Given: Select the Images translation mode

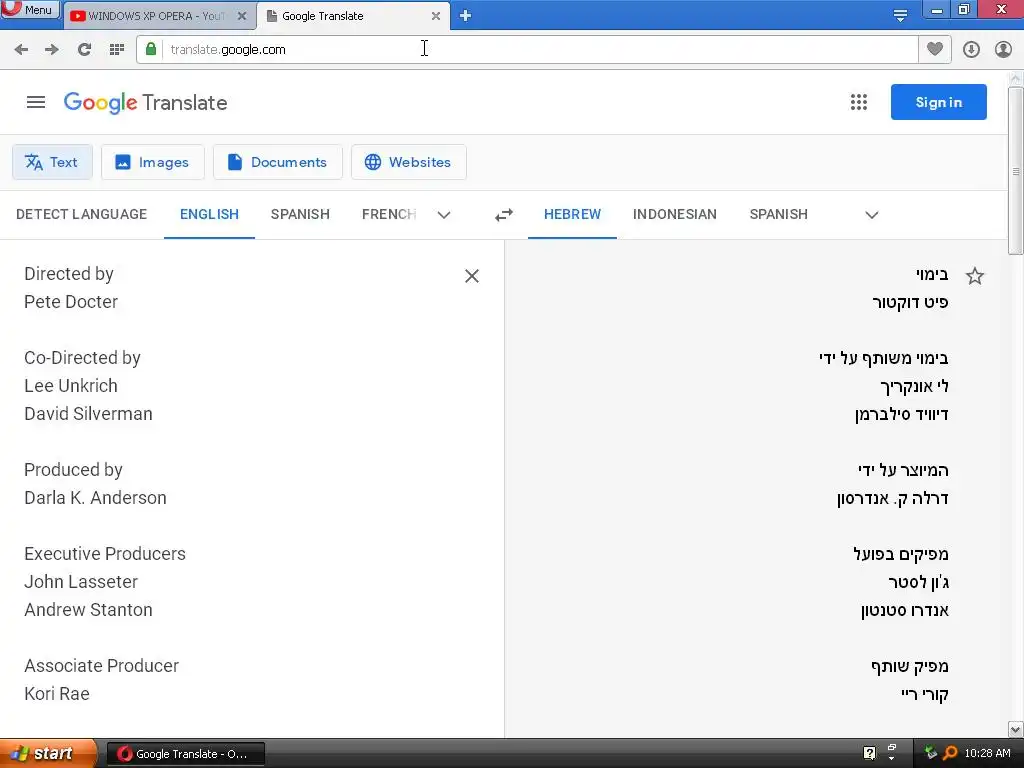Looking at the screenshot, I should pos(153,162).
